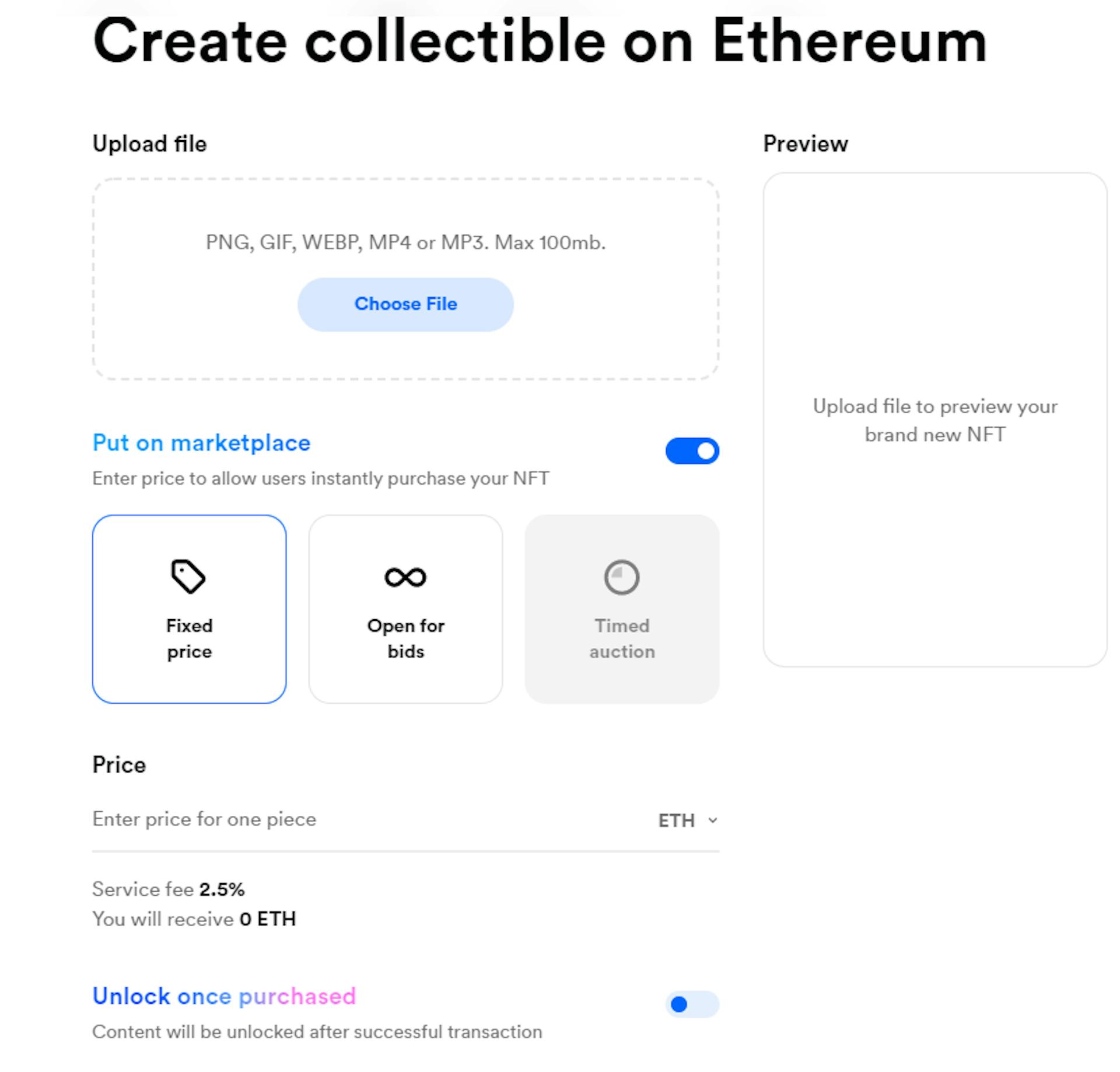Select the Timed auction option
Image resolution: width=1120 pixels, height=1072 pixels.
[621, 608]
